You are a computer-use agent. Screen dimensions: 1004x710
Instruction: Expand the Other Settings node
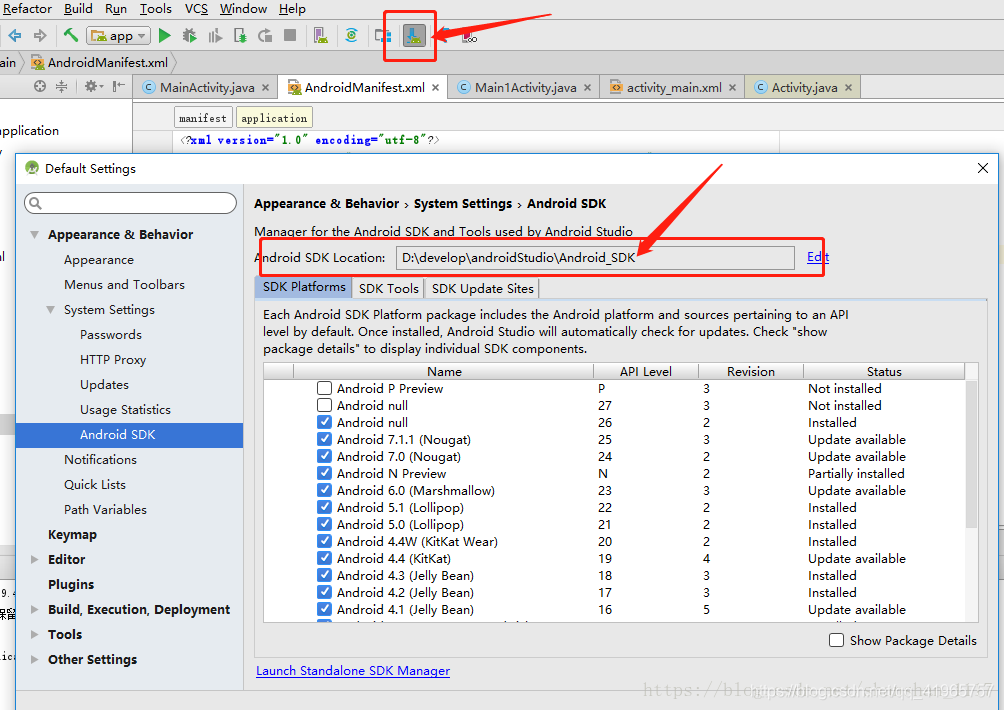[x=35, y=659]
